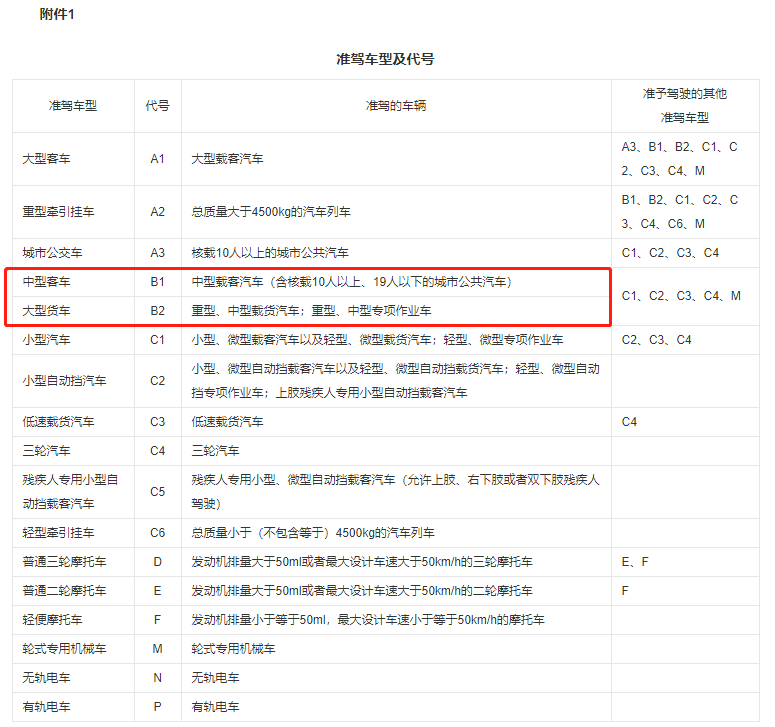The height and width of the screenshot is (727, 775).
Task: Click the code C1 cell
Action: [x=157, y=340]
